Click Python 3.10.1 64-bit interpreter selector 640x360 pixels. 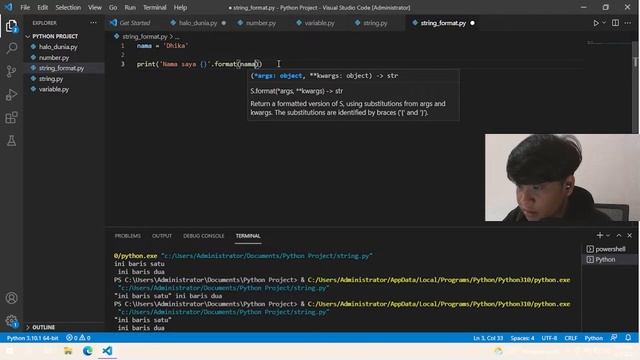33,338
